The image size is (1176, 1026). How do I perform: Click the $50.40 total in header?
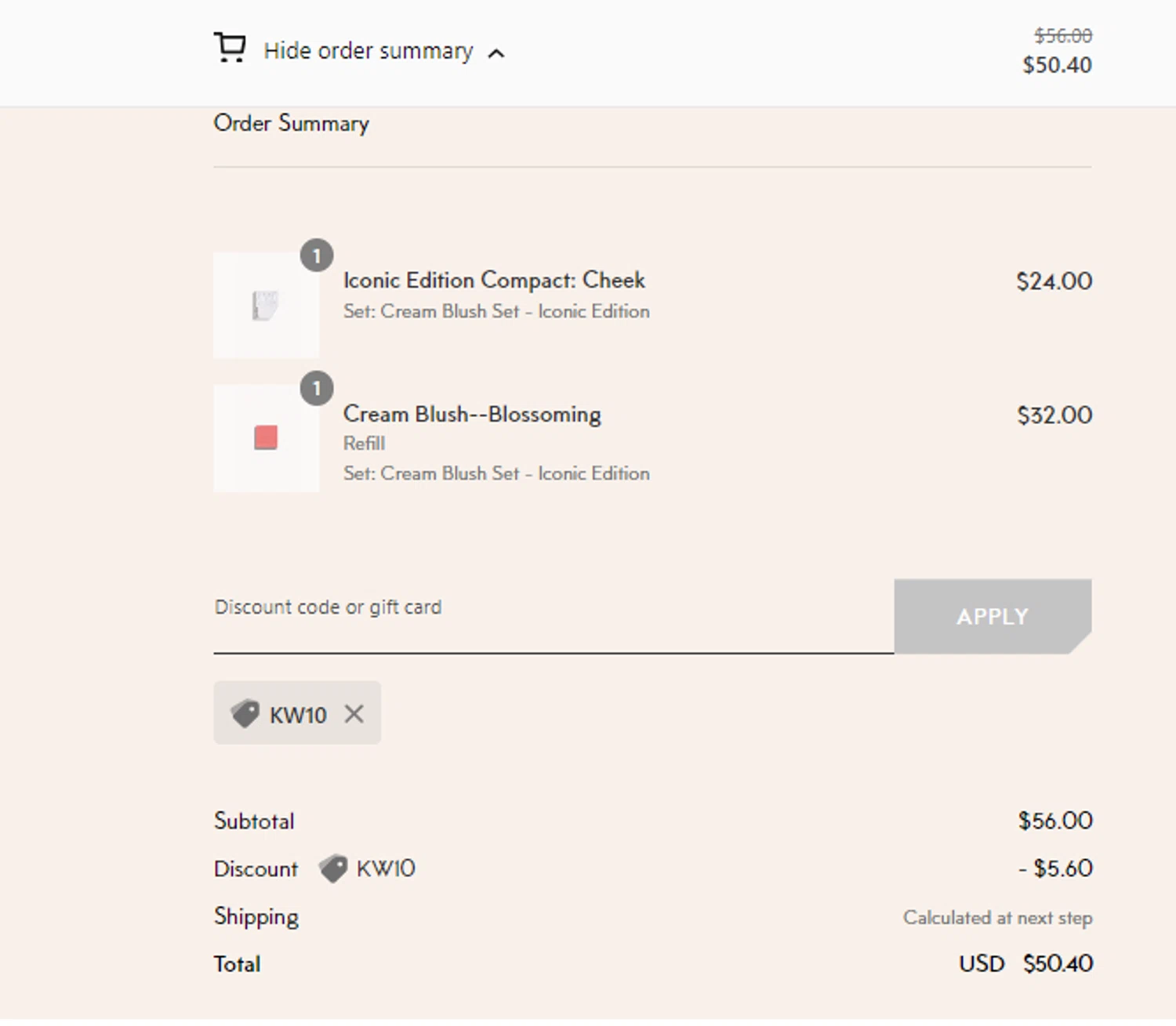coord(1057,65)
